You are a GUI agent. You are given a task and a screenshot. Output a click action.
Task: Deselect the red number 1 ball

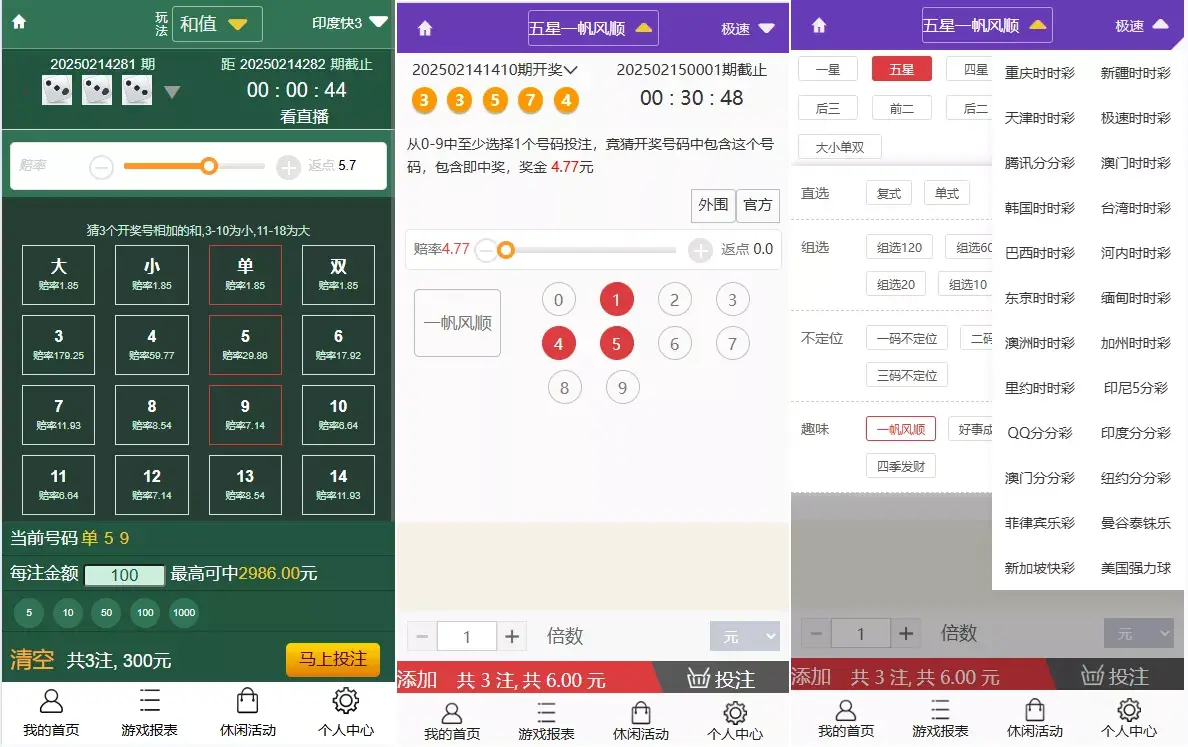click(616, 299)
